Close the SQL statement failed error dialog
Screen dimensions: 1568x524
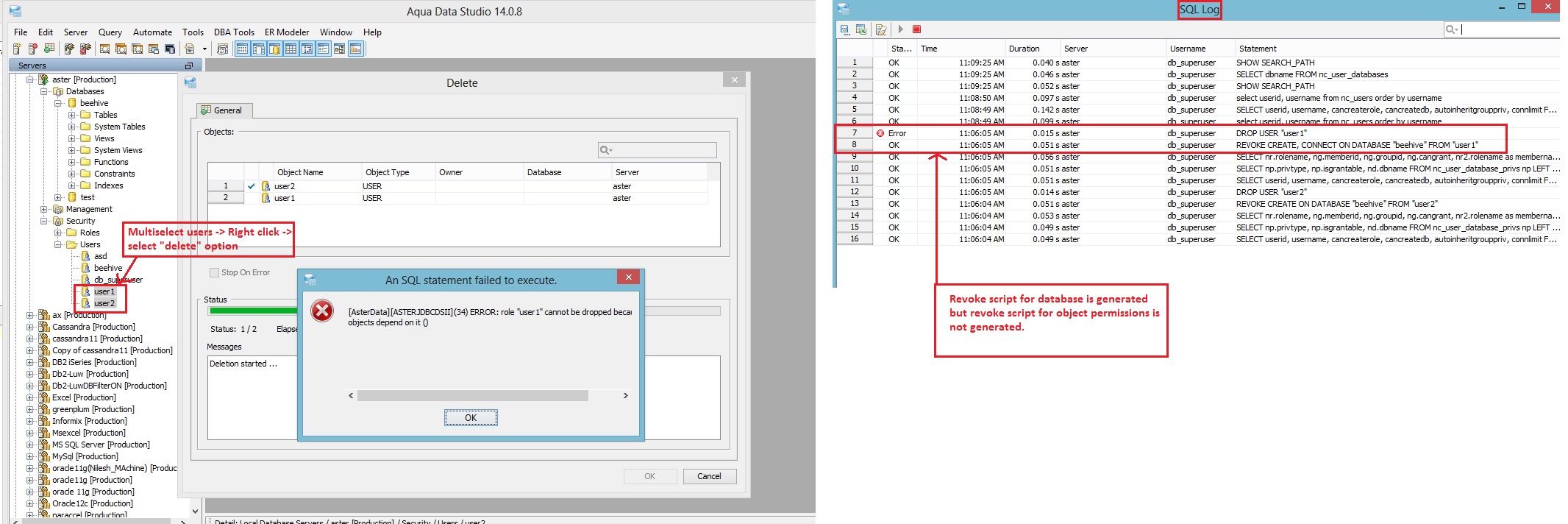tap(628, 277)
